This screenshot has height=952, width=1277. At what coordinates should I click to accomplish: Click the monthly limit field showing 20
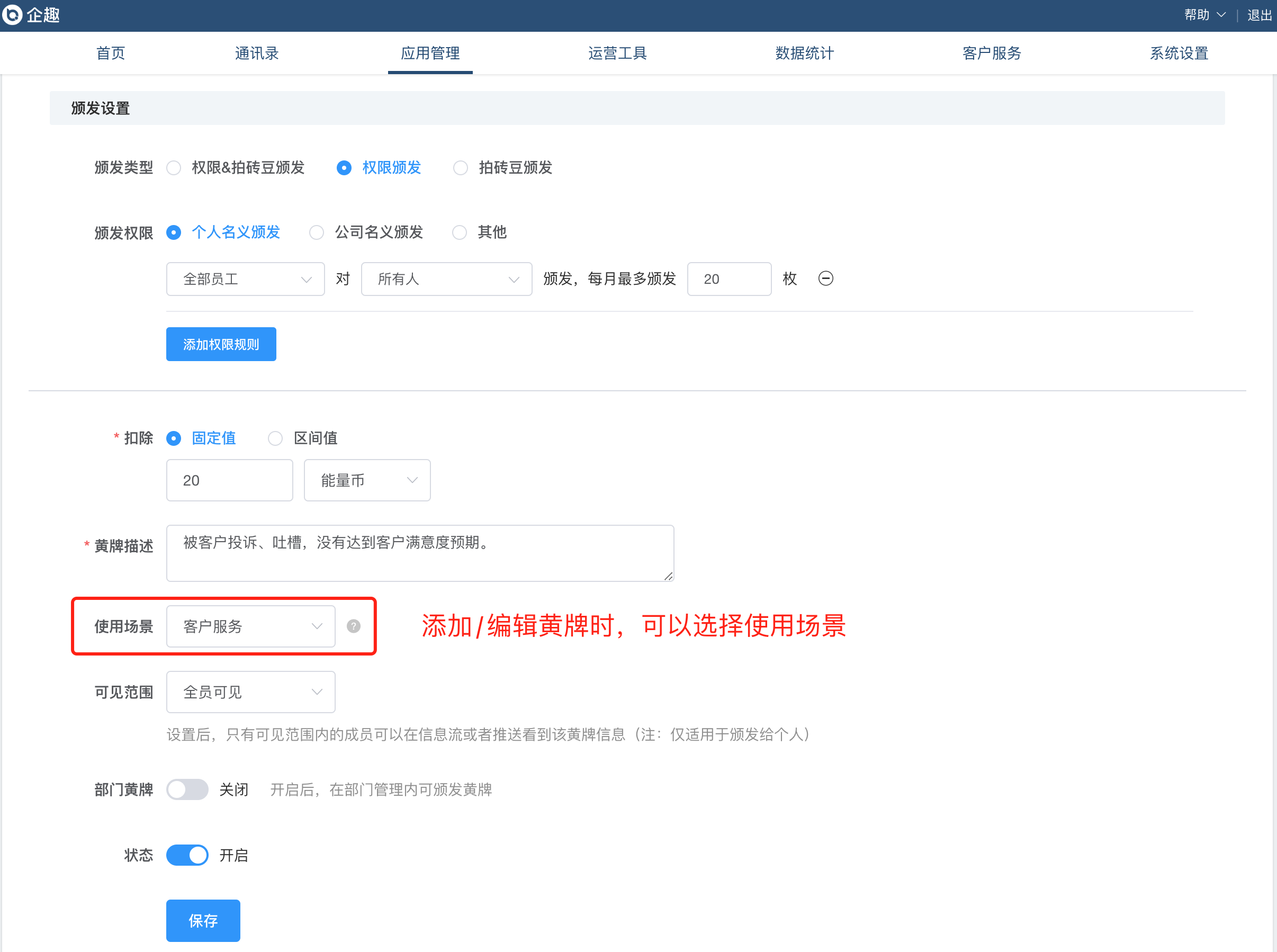(729, 279)
